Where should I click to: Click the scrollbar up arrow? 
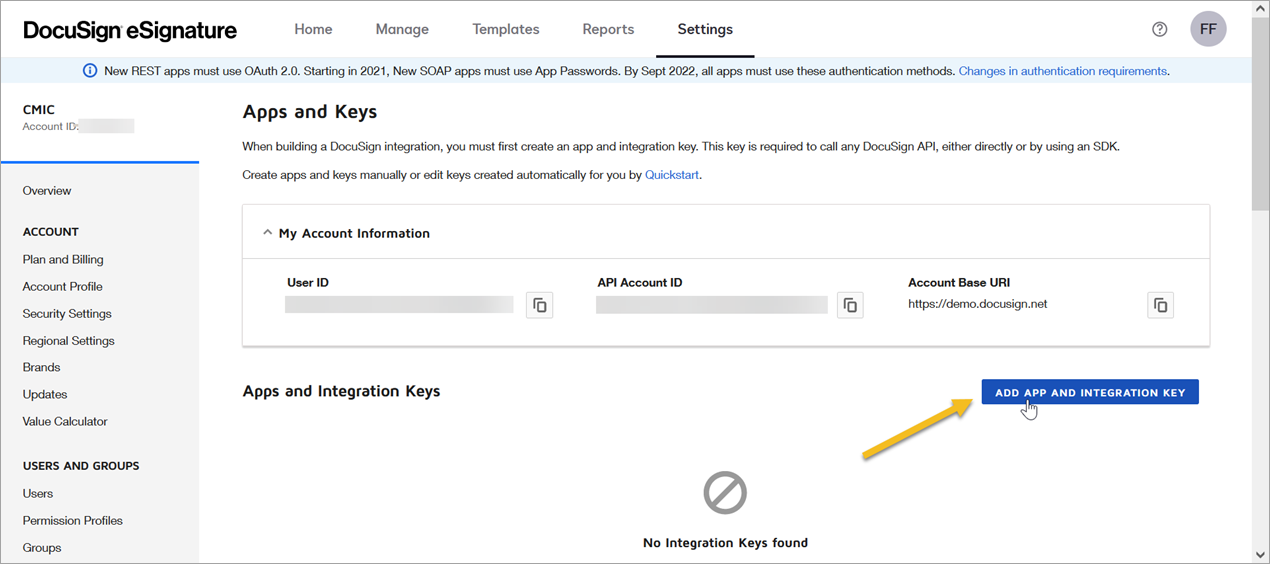tap(1260, 8)
